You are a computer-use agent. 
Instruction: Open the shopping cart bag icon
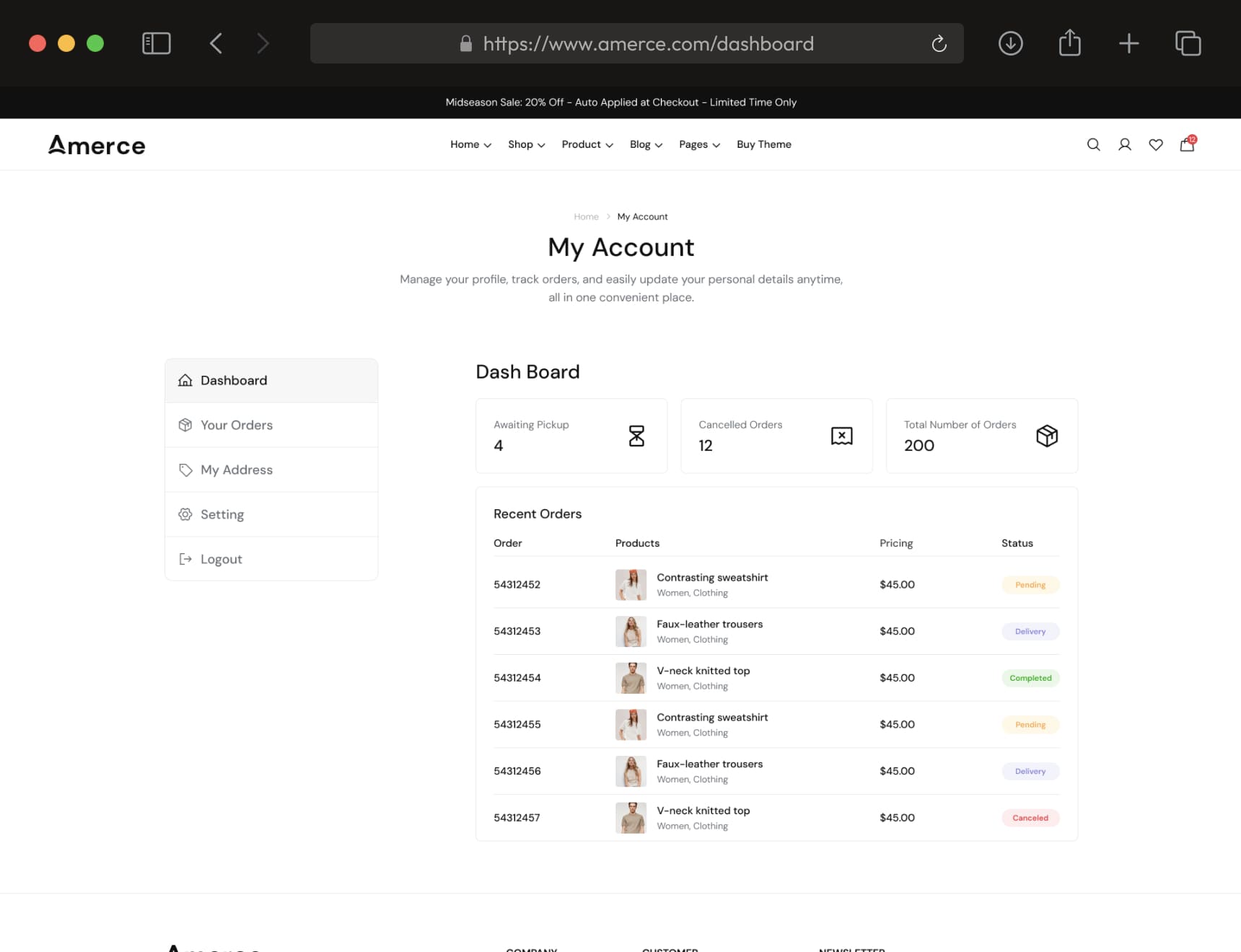[x=1187, y=145]
